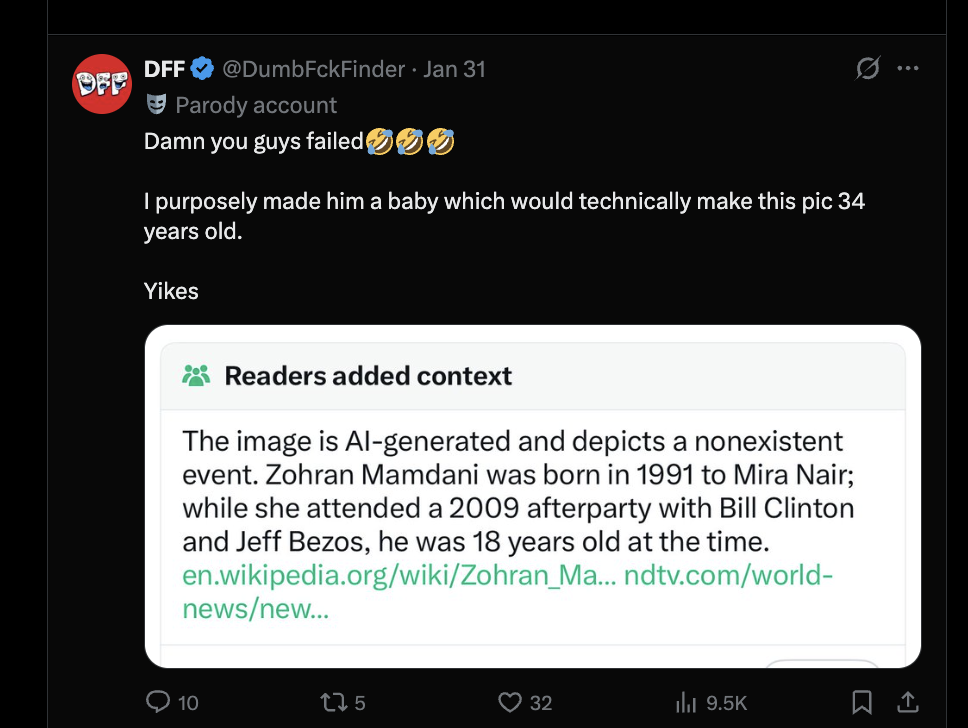This screenshot has height=728, width=968.
Task: Open the ndtv.com world-news link
Action: pyautogui.click(x=728, y=577)
